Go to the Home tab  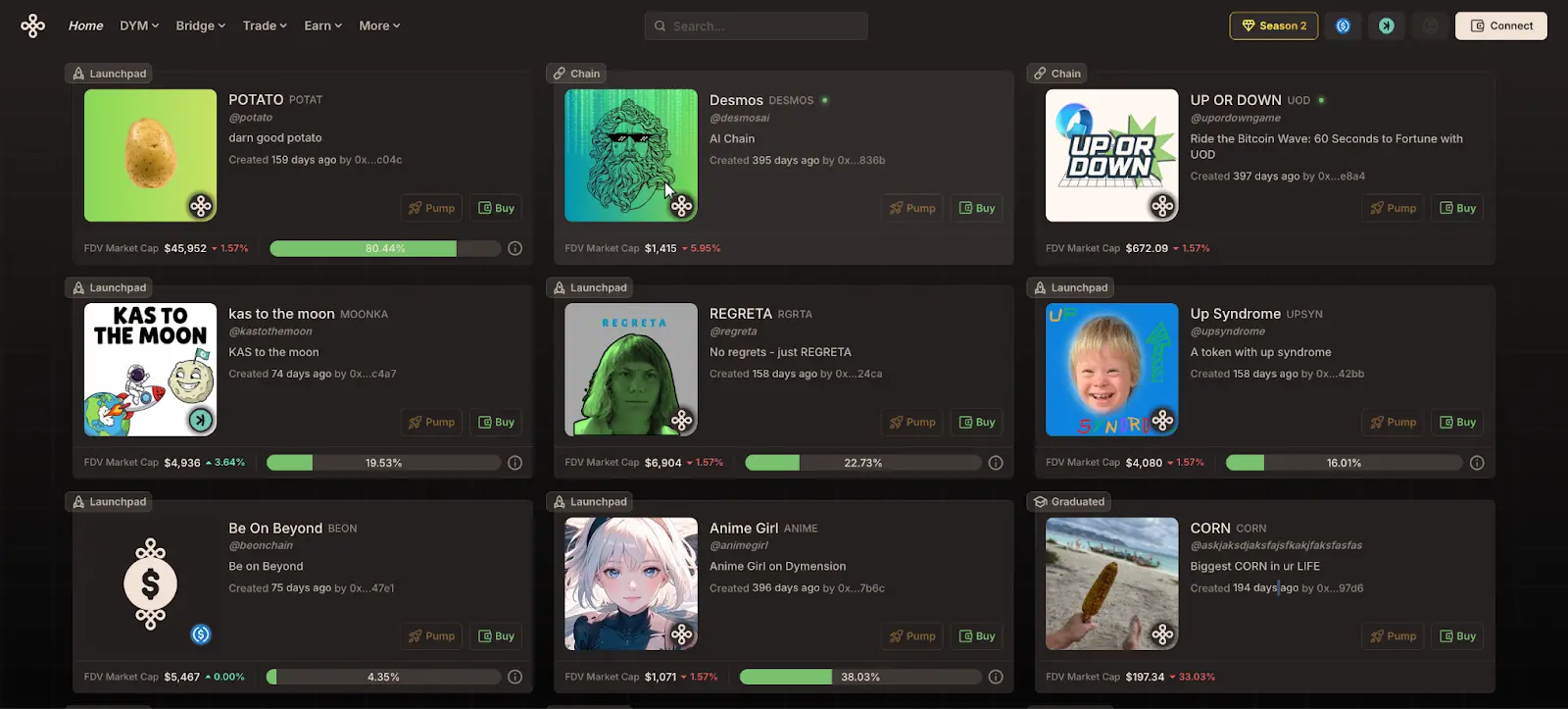[x=85, y=25]
